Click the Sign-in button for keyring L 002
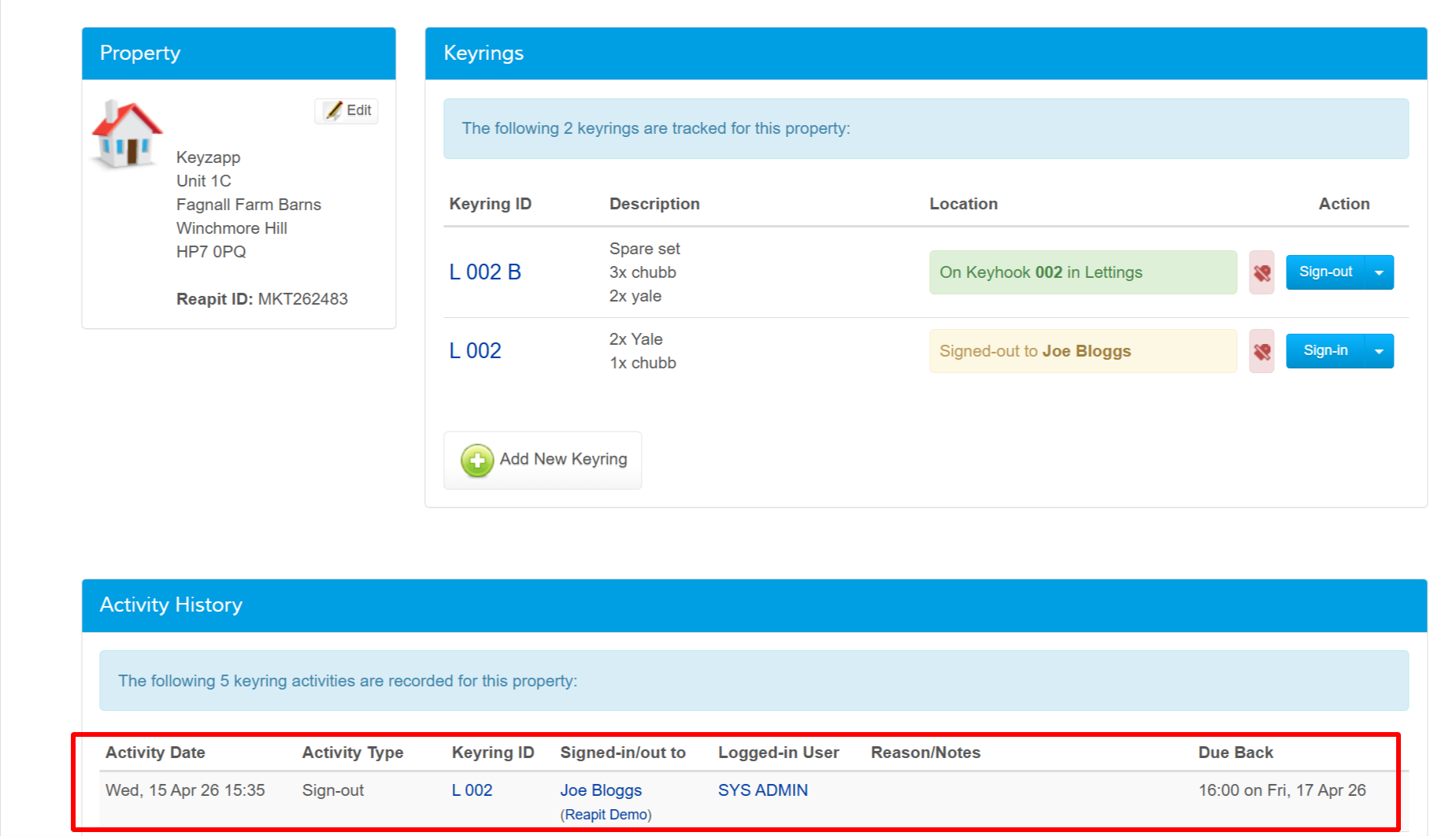 (x=1325, y=351)
